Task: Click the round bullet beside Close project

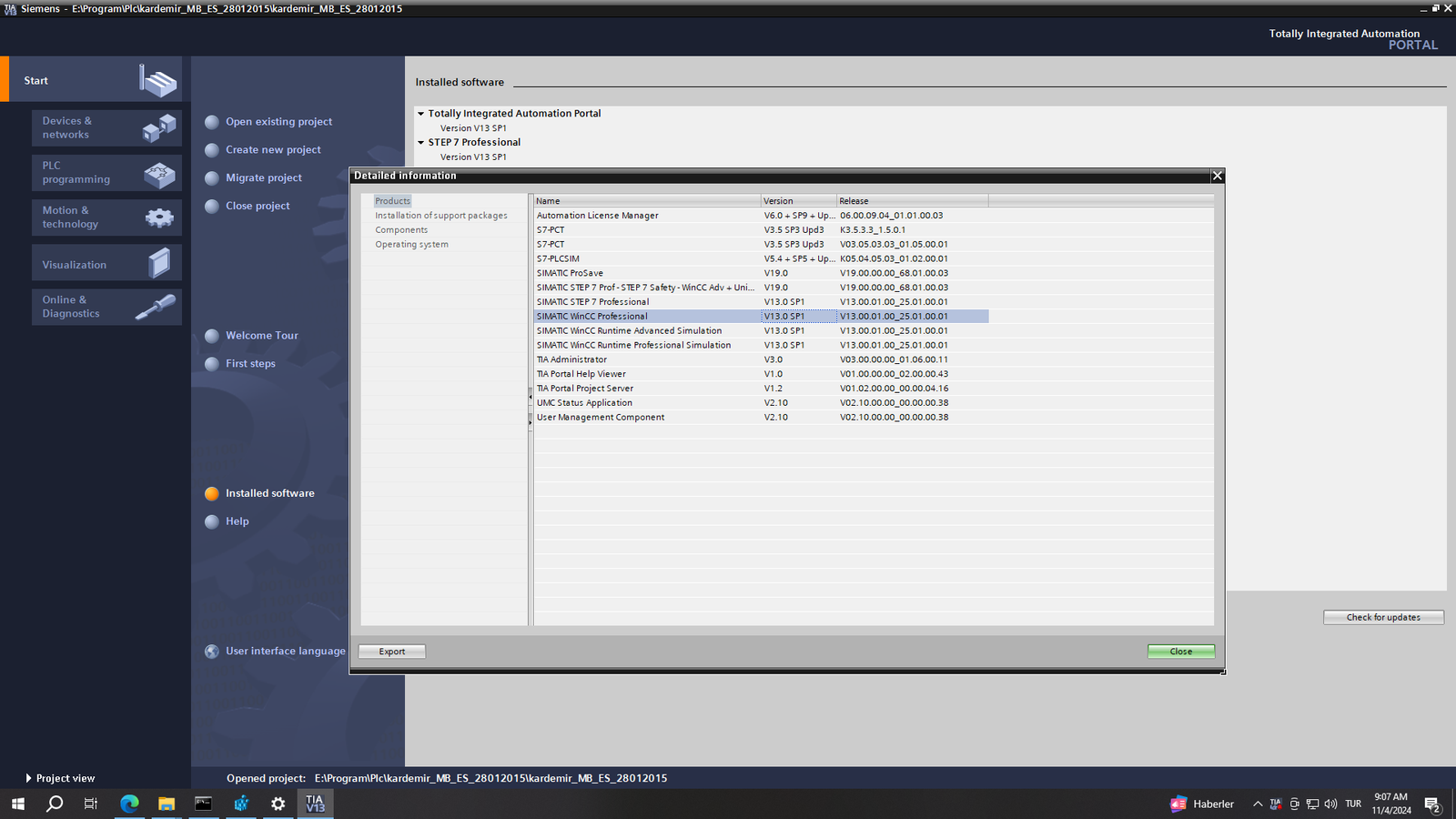Action: point(212,207)
